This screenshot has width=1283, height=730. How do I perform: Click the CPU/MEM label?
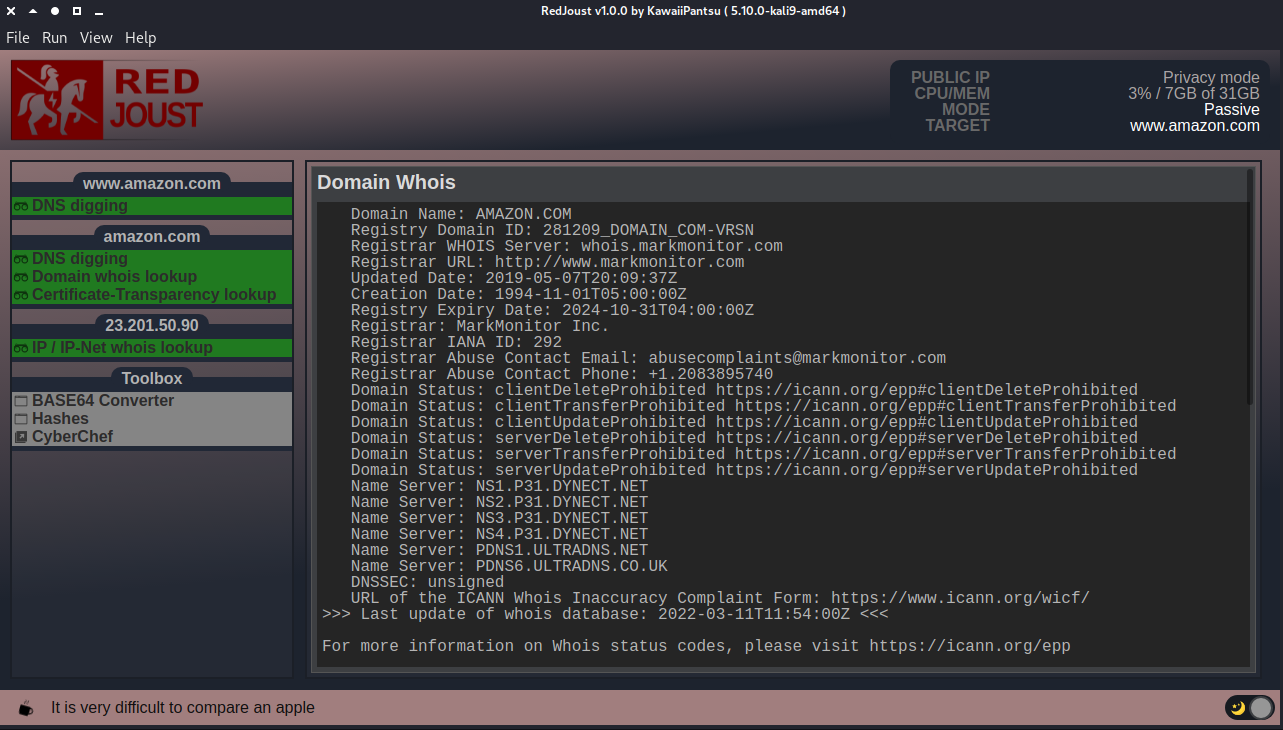pyautogui.click(x=951, y=94)
